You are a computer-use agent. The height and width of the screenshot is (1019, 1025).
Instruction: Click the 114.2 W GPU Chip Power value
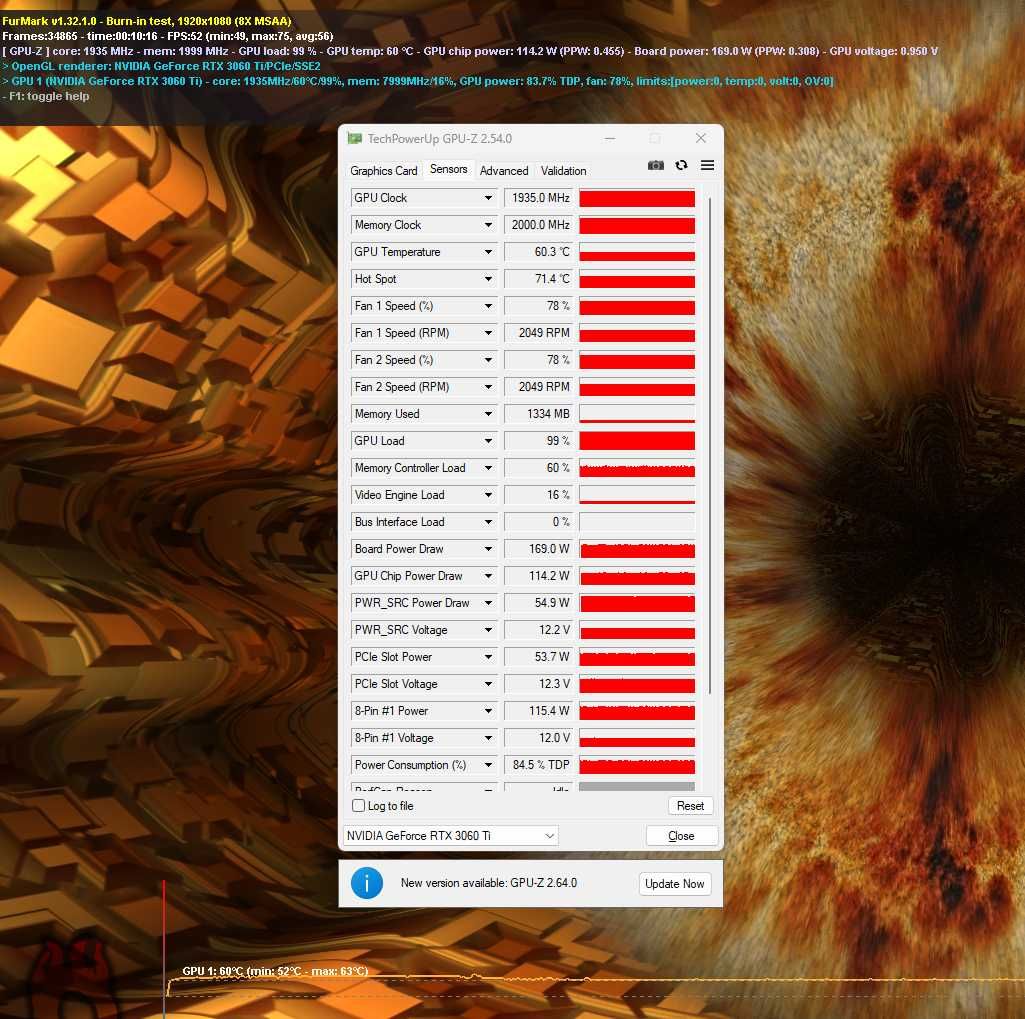pos(539,576)
